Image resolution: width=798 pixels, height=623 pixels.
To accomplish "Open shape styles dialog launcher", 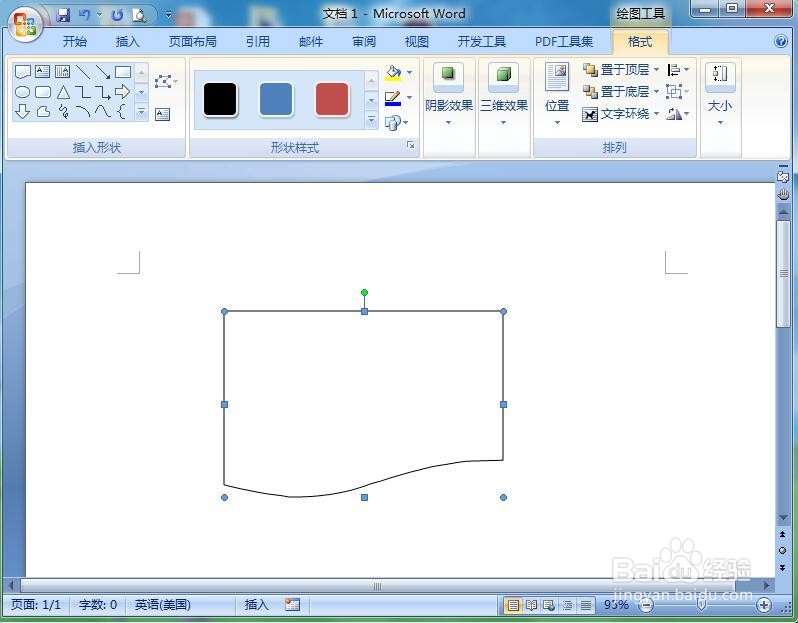I will pyautogui.click(x=410, y=146).
